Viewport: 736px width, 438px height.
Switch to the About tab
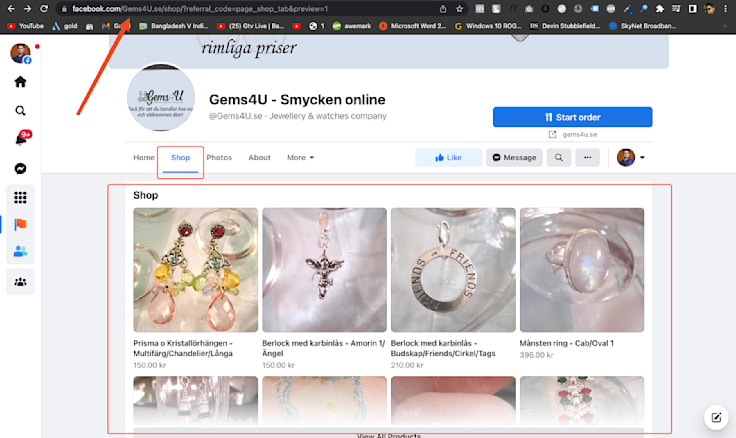click(x=259, y=157)
